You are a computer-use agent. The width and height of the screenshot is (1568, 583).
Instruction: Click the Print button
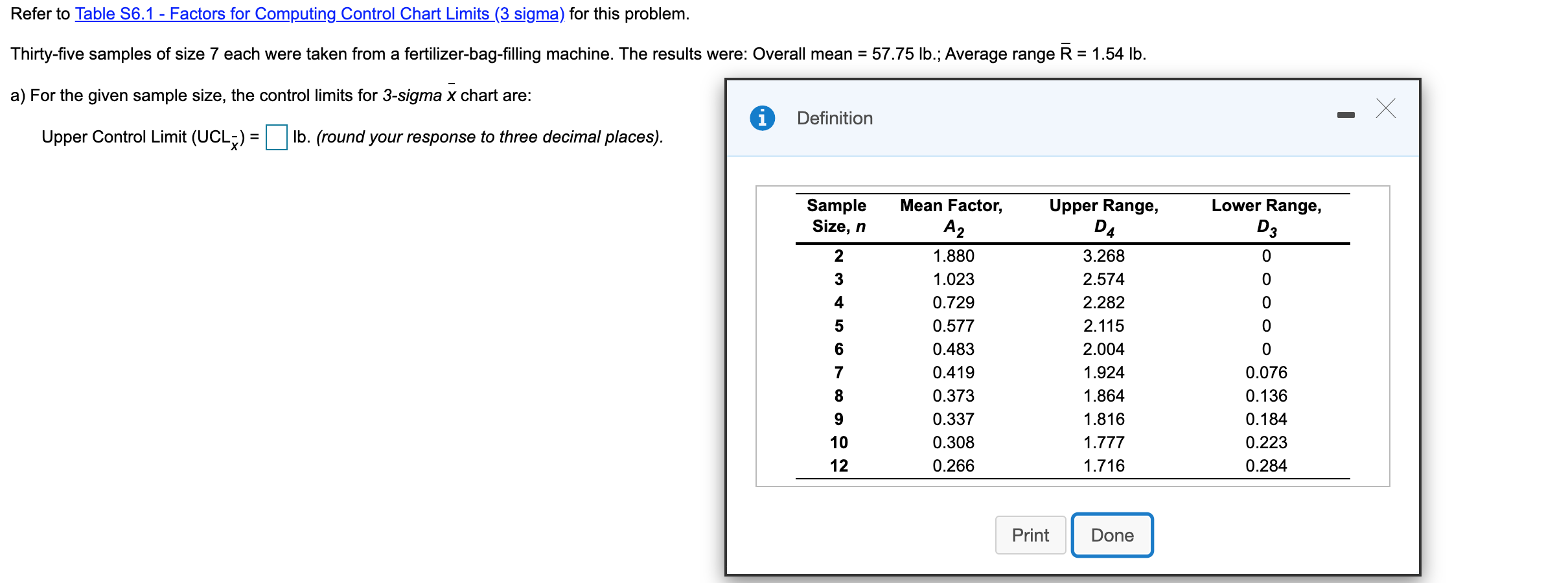(x=1030, y=535)
